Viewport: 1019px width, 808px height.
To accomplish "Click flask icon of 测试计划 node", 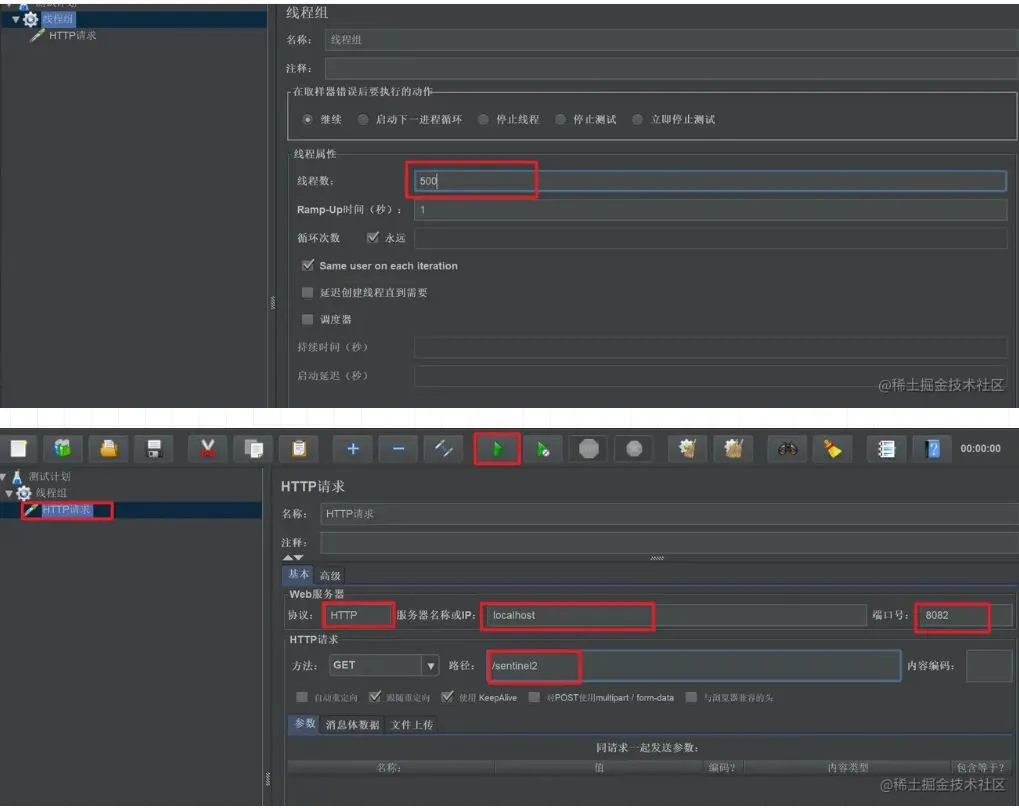I will tap(18, 476).
